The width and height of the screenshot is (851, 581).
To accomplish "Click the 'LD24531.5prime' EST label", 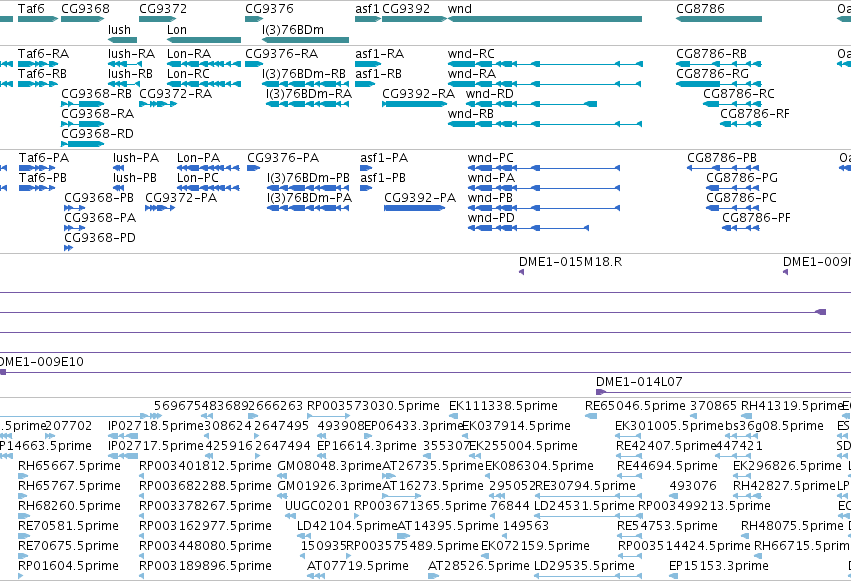I will tap(584, 506).
